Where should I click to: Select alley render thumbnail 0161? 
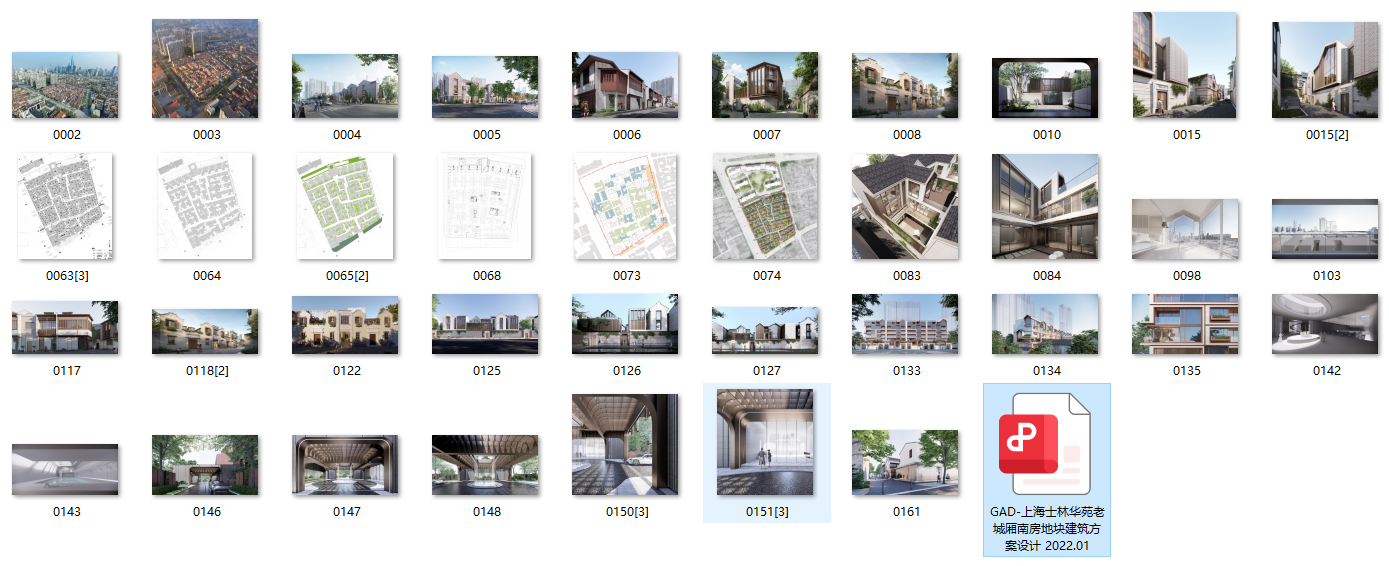point(905,463)
